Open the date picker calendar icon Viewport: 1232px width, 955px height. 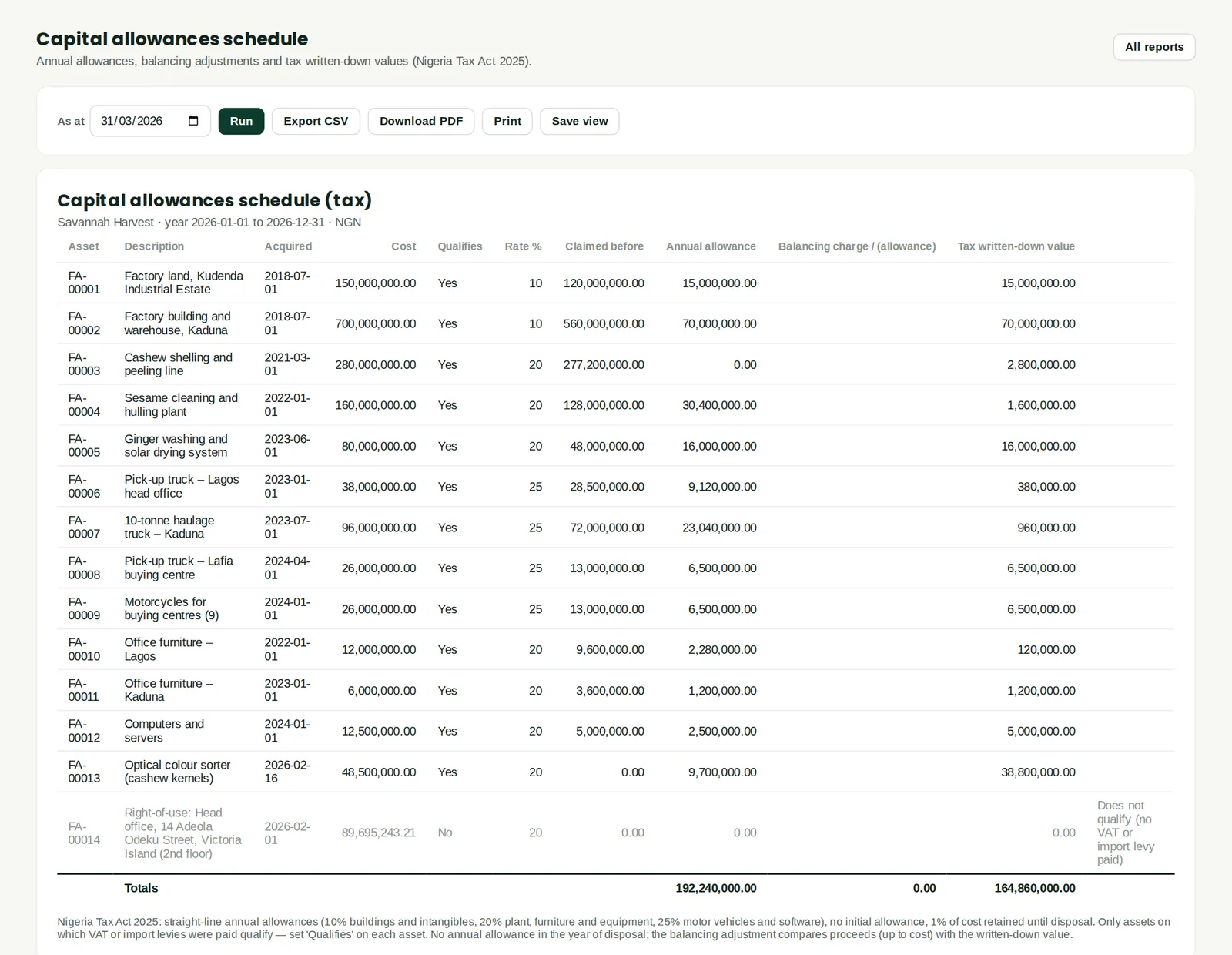click(x=193, y=121)
